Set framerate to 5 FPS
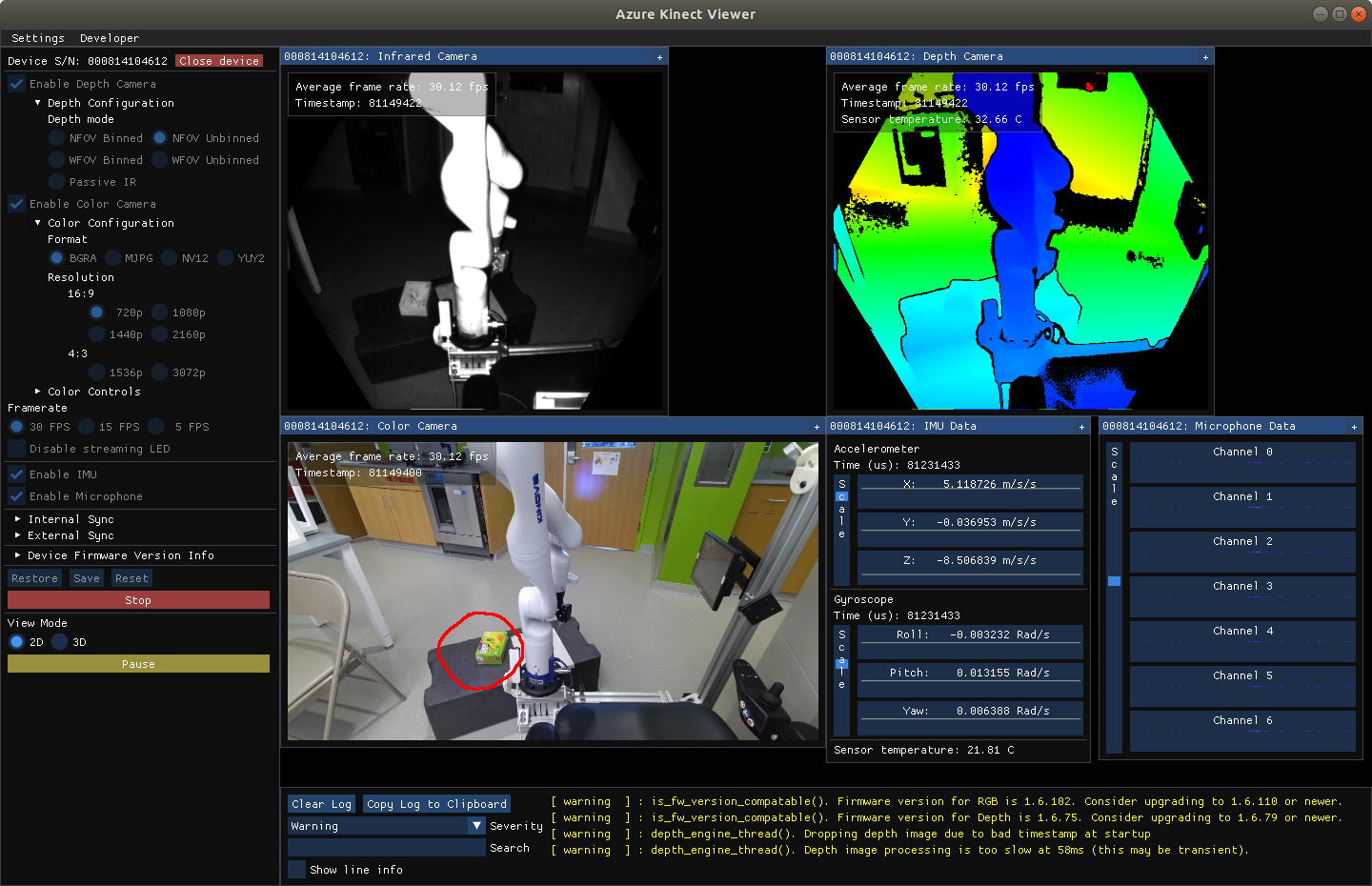 click(156, 427)
